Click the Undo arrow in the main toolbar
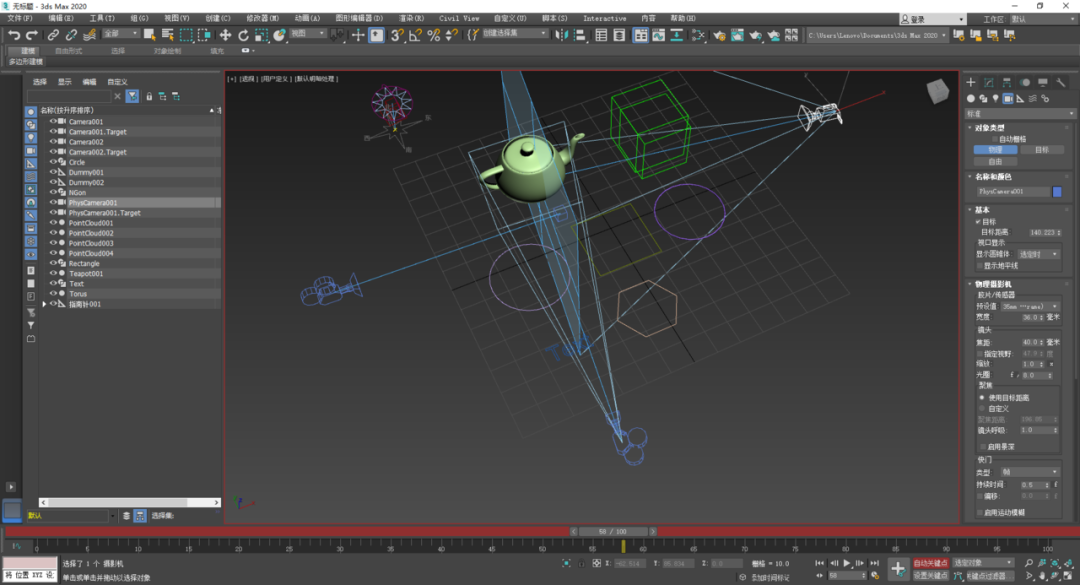The image size is (1080, 585). coord(14,34)
